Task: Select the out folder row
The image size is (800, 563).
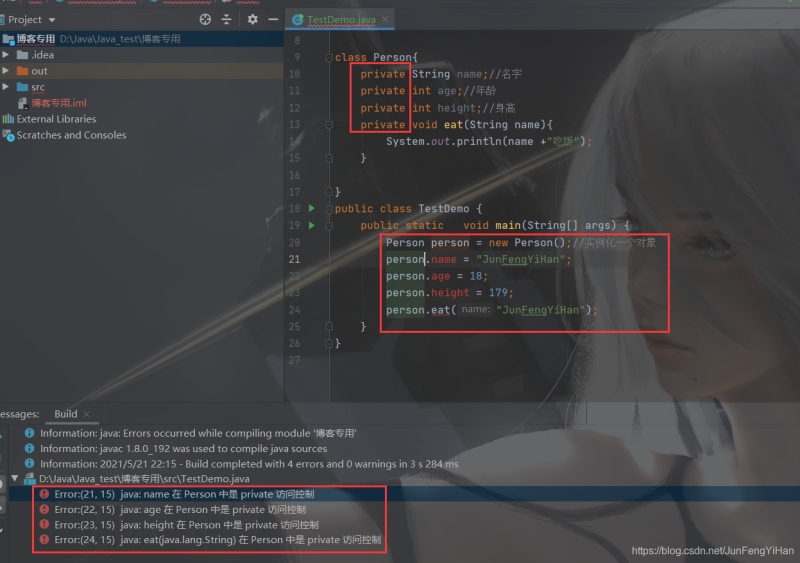Action: tap(142, 71)
